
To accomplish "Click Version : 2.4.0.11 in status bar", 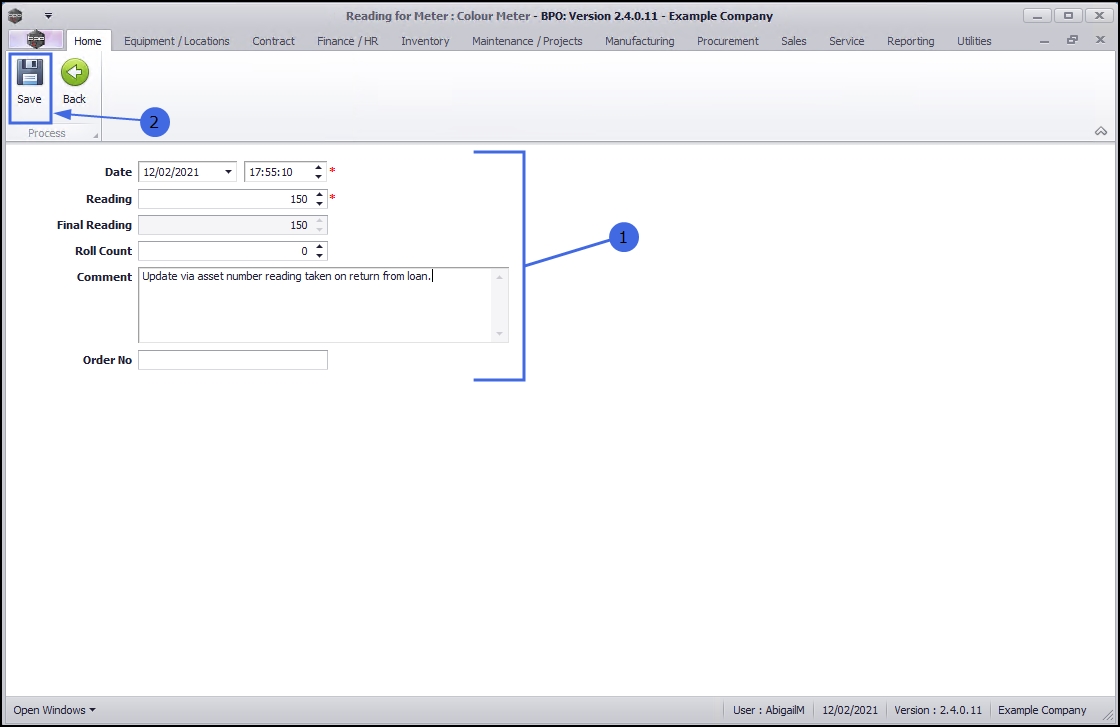I will point(938,710).
